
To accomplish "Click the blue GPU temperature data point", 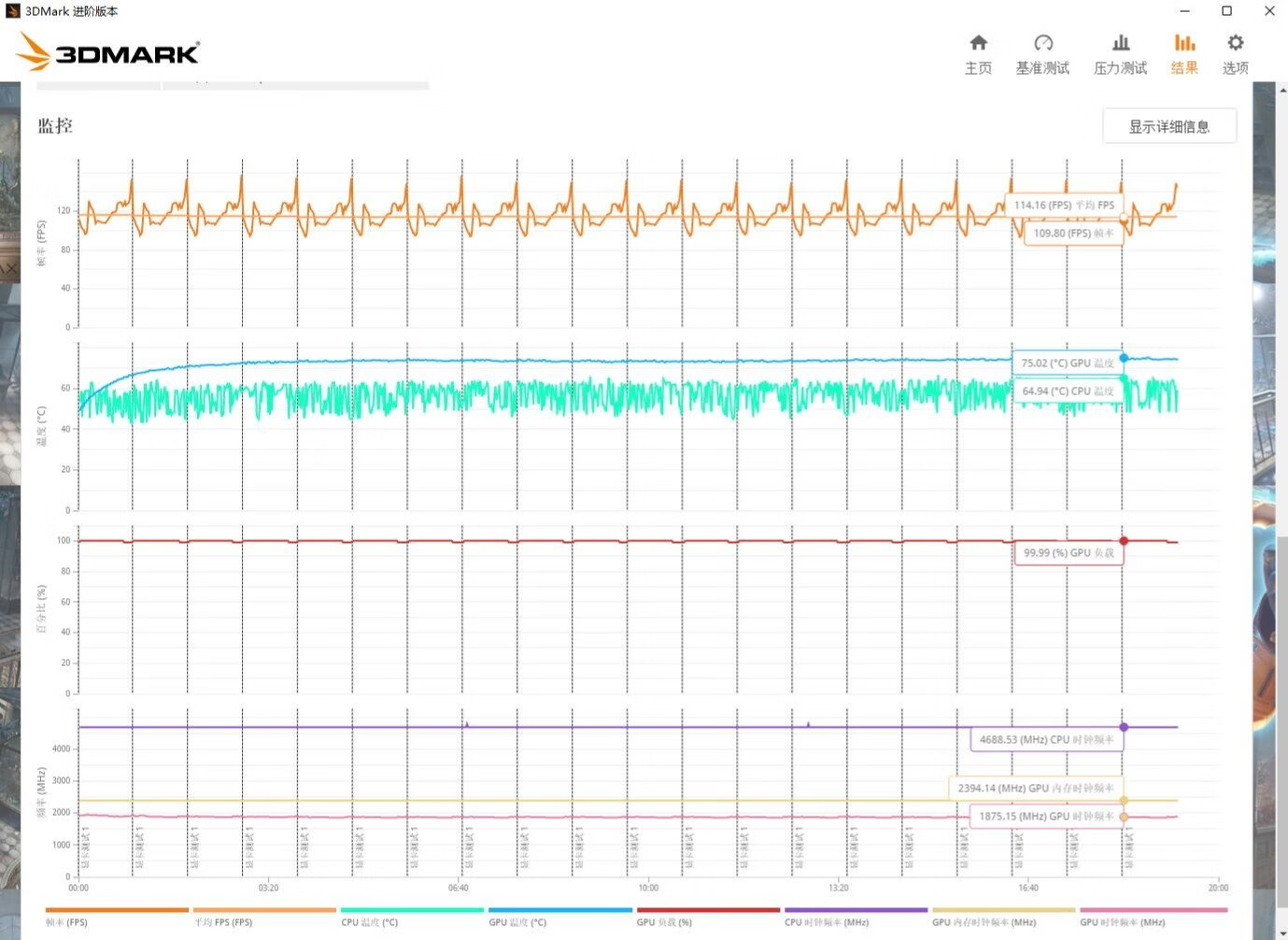I will (x=1124, y=358).
